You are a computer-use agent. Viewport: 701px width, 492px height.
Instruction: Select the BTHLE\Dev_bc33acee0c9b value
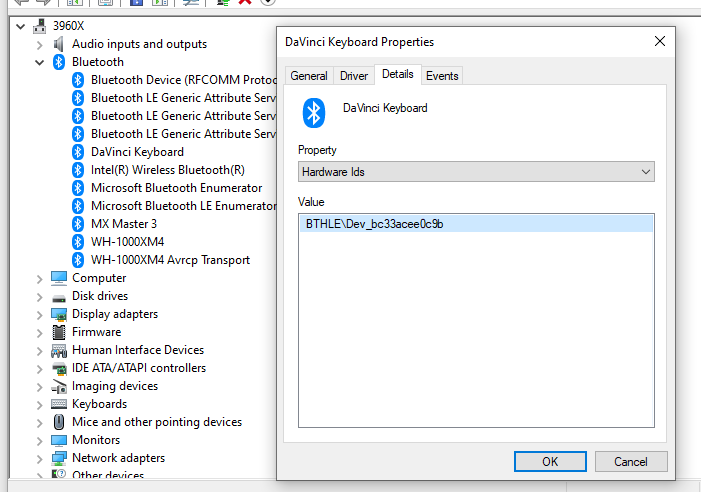476,224
